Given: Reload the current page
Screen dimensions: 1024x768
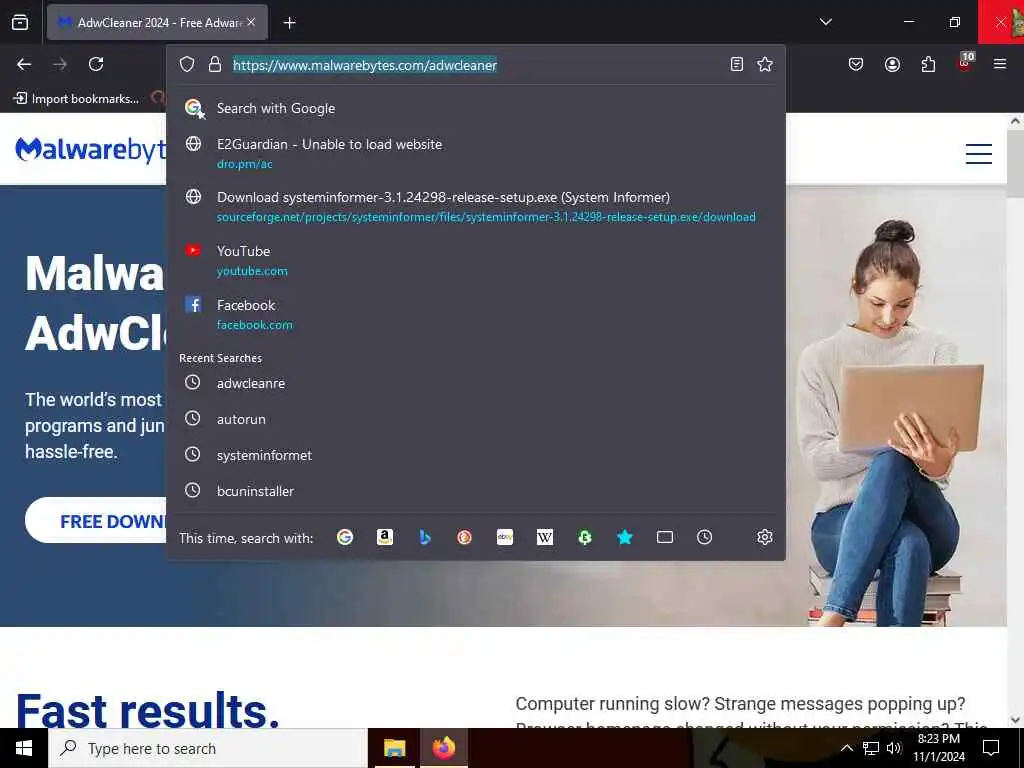Looking at the screenshot, I should pyautogui.click(x=96, y=64).
